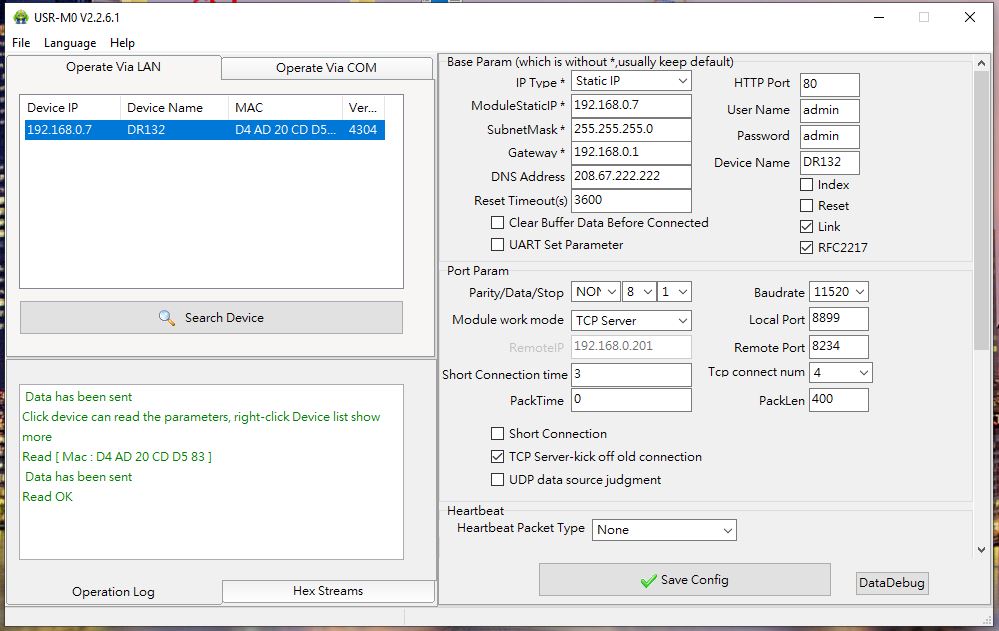Click the HTTP Port input field
This screenshot has height=631, width=999.
pos(830,85)
